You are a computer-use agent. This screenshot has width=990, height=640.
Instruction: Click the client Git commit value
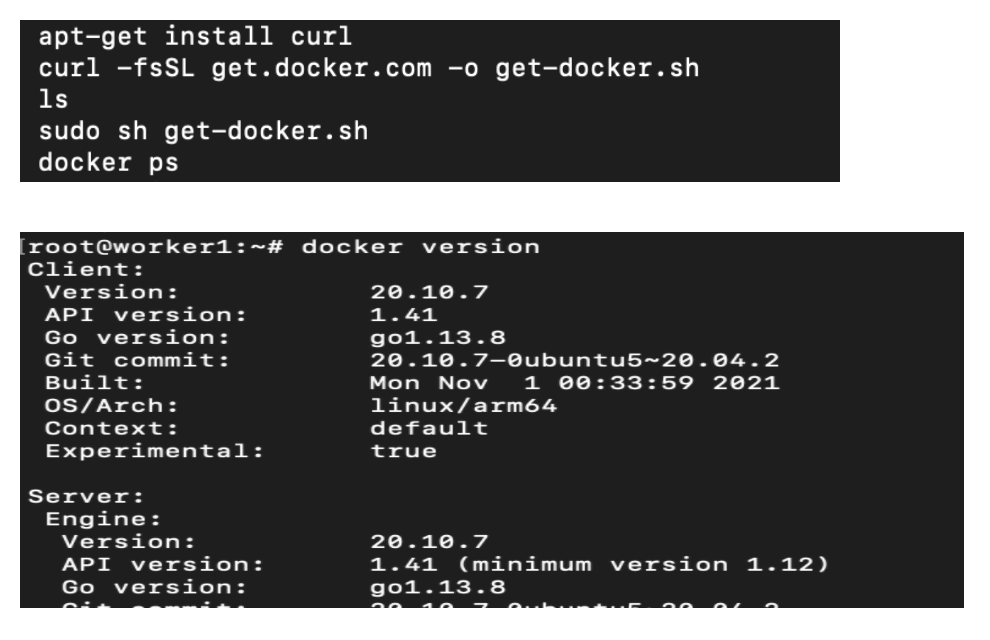pyautogui.click(x=575, y=360)
